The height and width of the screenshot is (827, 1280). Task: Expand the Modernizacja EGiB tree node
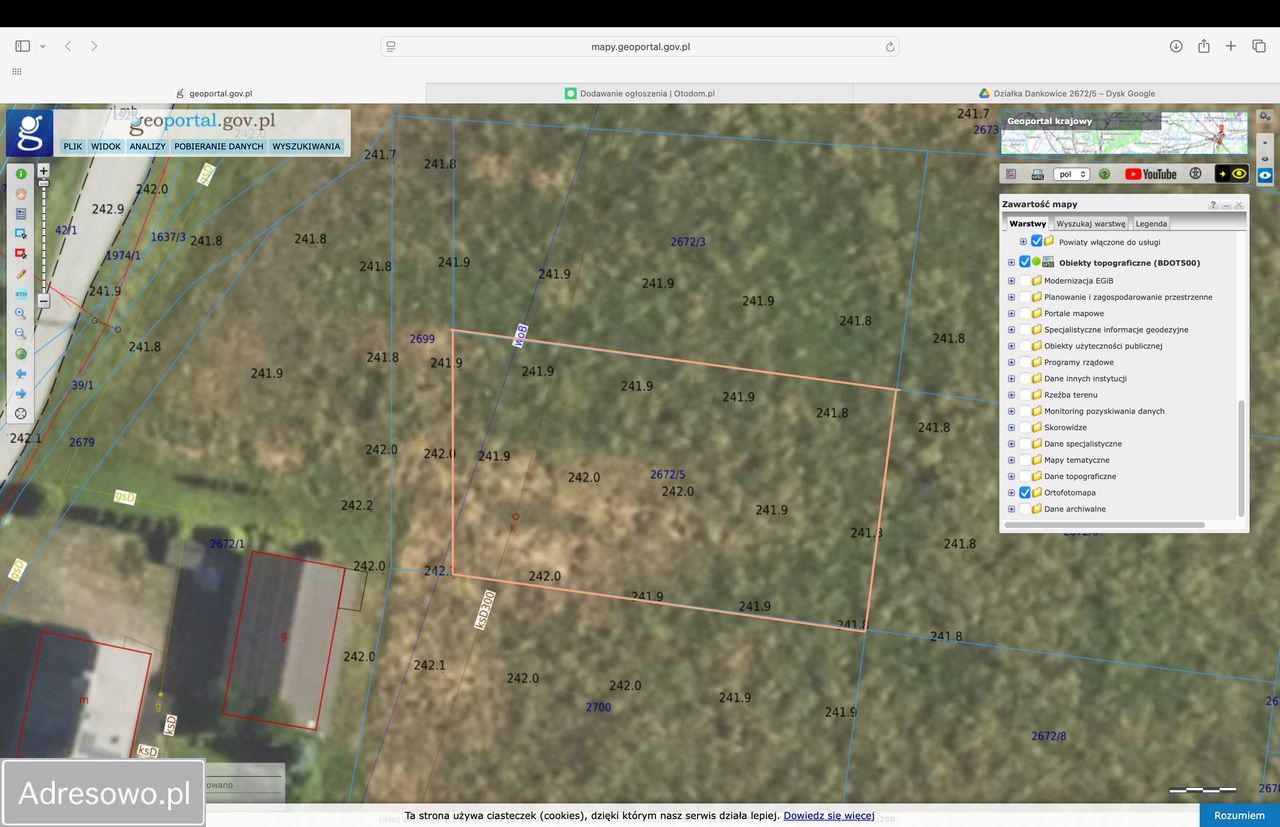click(1011, 281)
